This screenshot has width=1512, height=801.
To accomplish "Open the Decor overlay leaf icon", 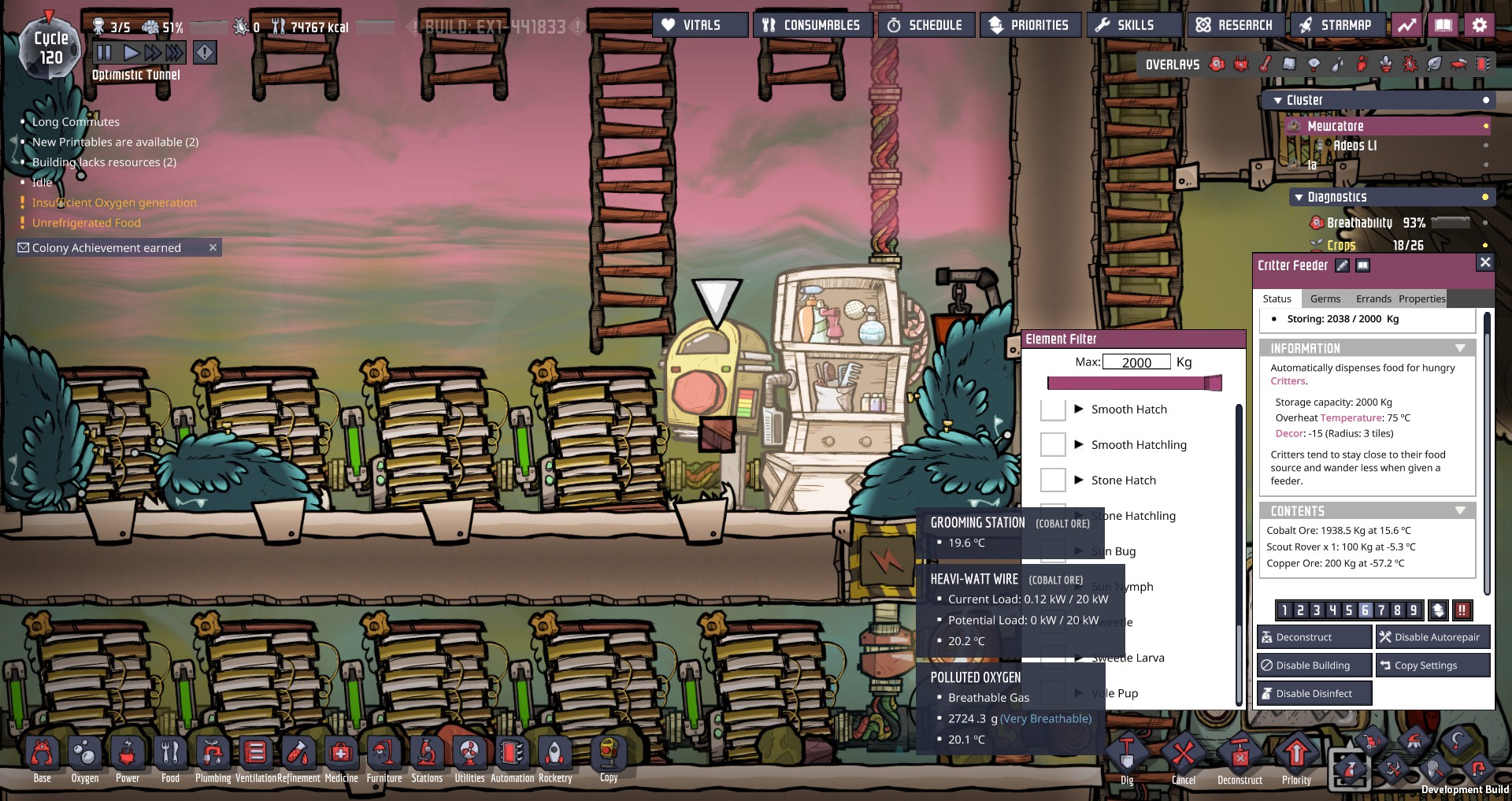I will click(1434, 65).
